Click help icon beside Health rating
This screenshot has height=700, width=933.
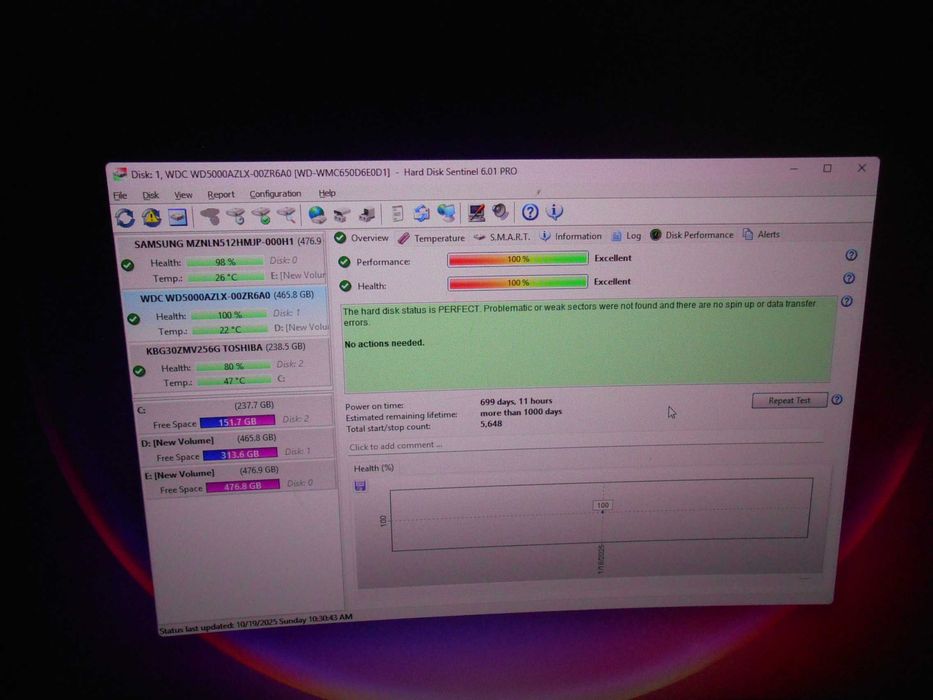point(849,278)
